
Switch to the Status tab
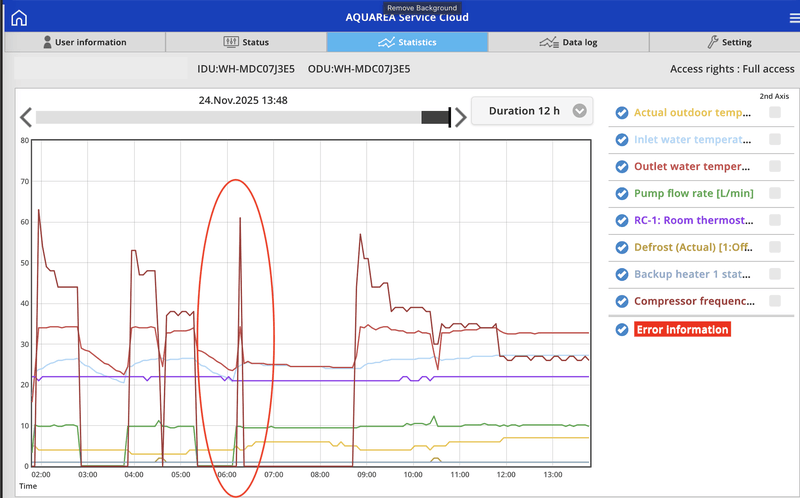pyautogui.click(x=246, y=42)
